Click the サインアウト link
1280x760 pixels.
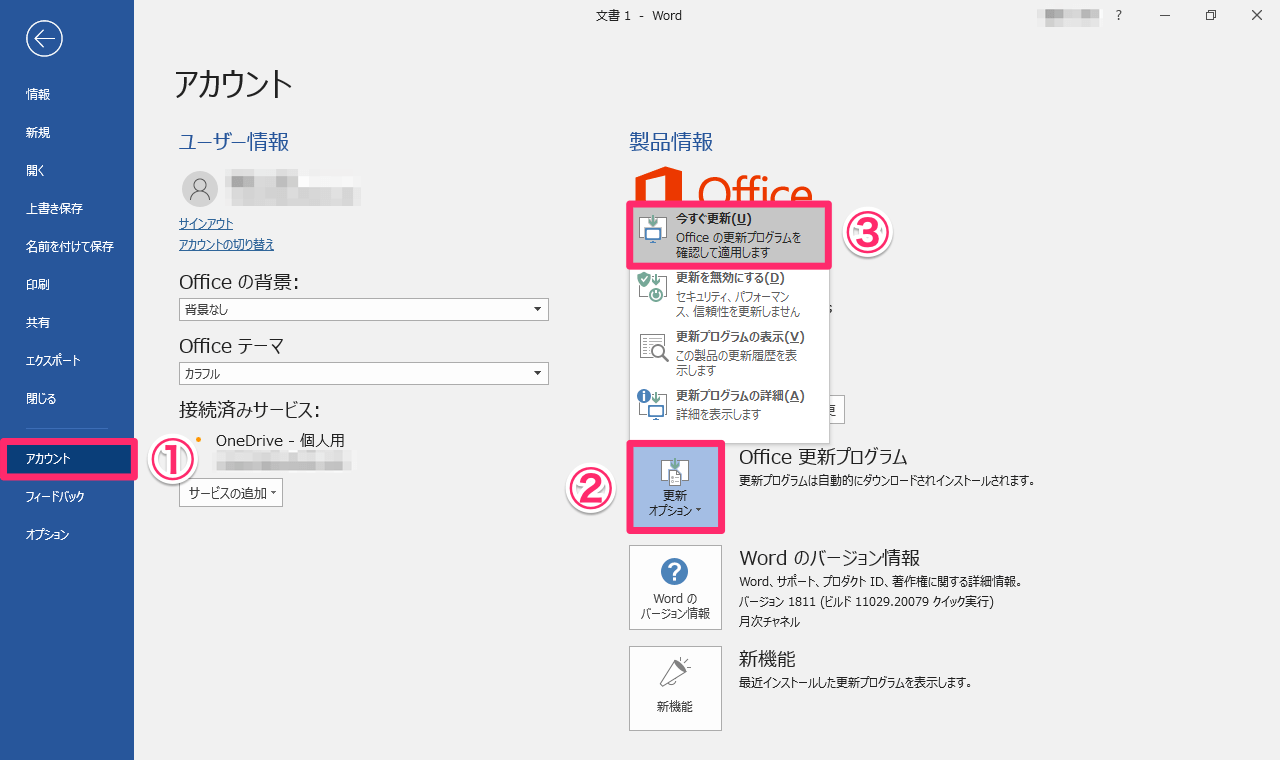(206, 224)
